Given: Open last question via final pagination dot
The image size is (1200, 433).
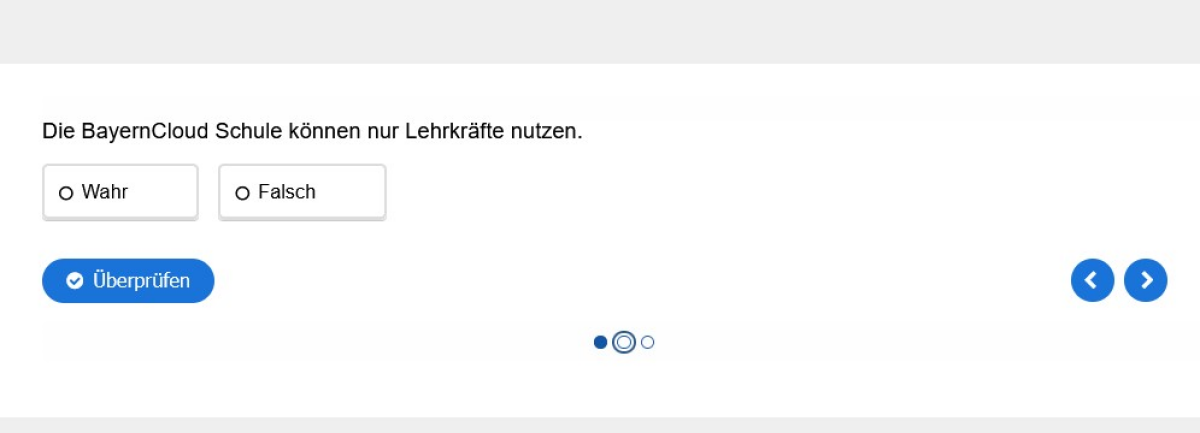Looking at the screenshot, I should click(648, 342).
